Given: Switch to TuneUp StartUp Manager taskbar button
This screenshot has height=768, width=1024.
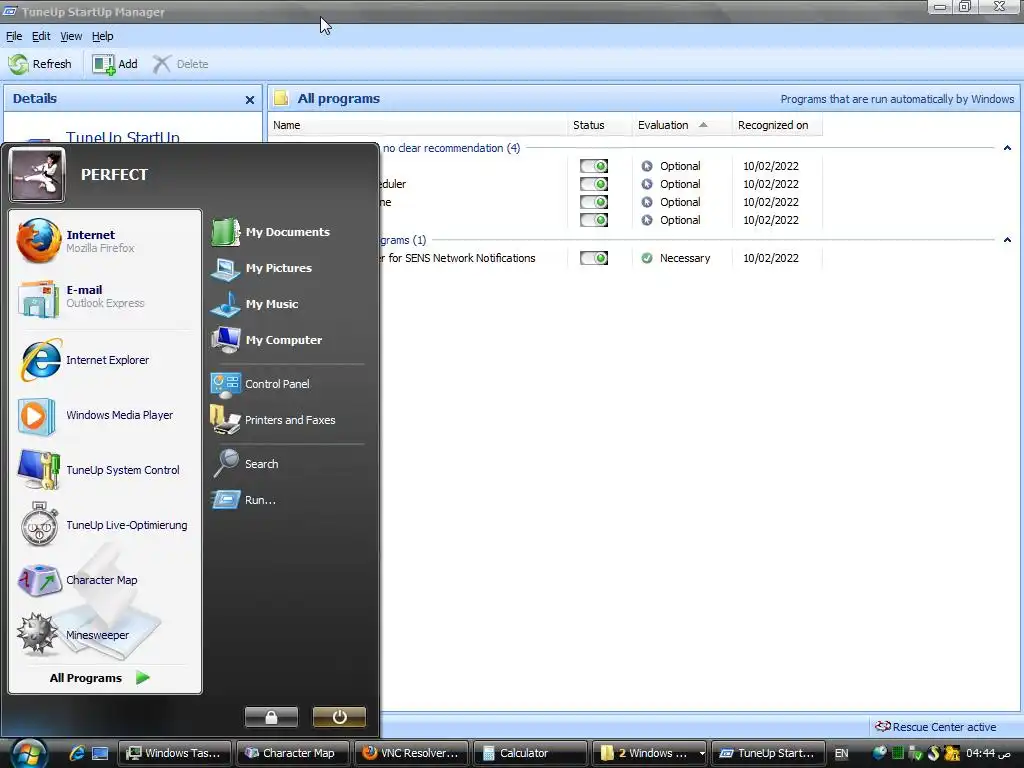Looking at the screenshot, I should coord(767,753).
